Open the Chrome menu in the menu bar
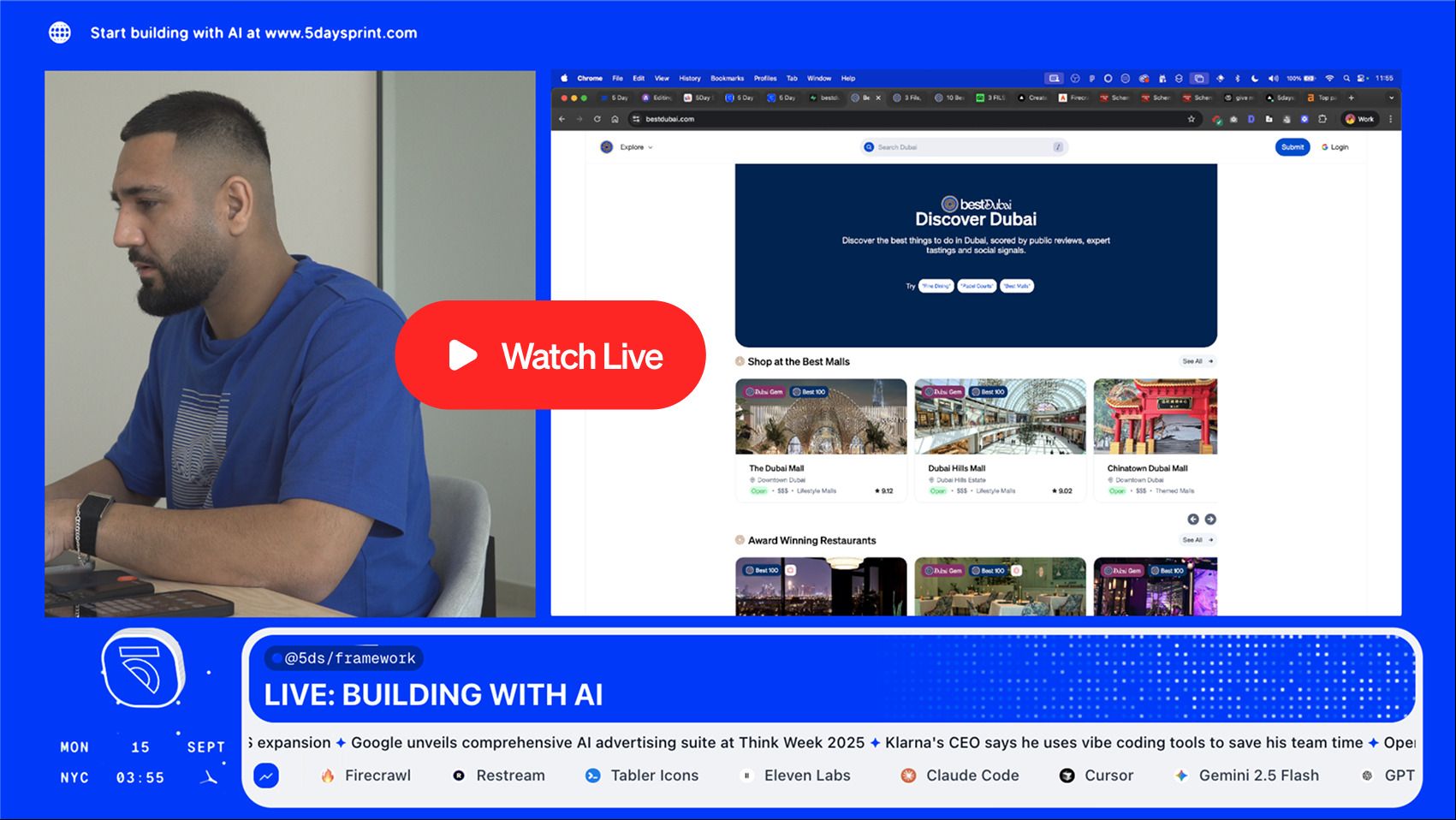1456x820 pixels. tap(590, 78)
